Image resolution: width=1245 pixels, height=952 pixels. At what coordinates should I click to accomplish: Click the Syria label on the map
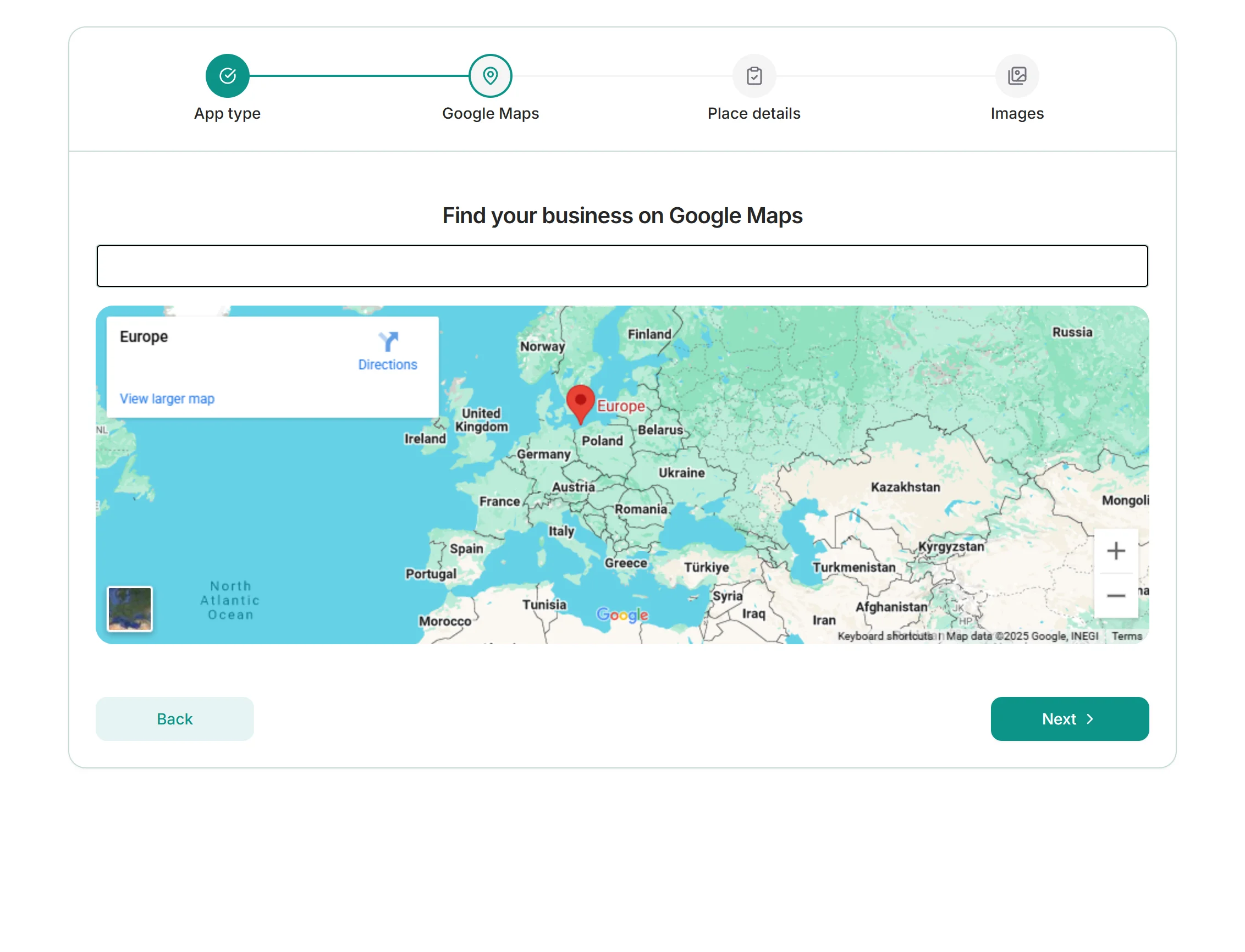pos(727,596)
